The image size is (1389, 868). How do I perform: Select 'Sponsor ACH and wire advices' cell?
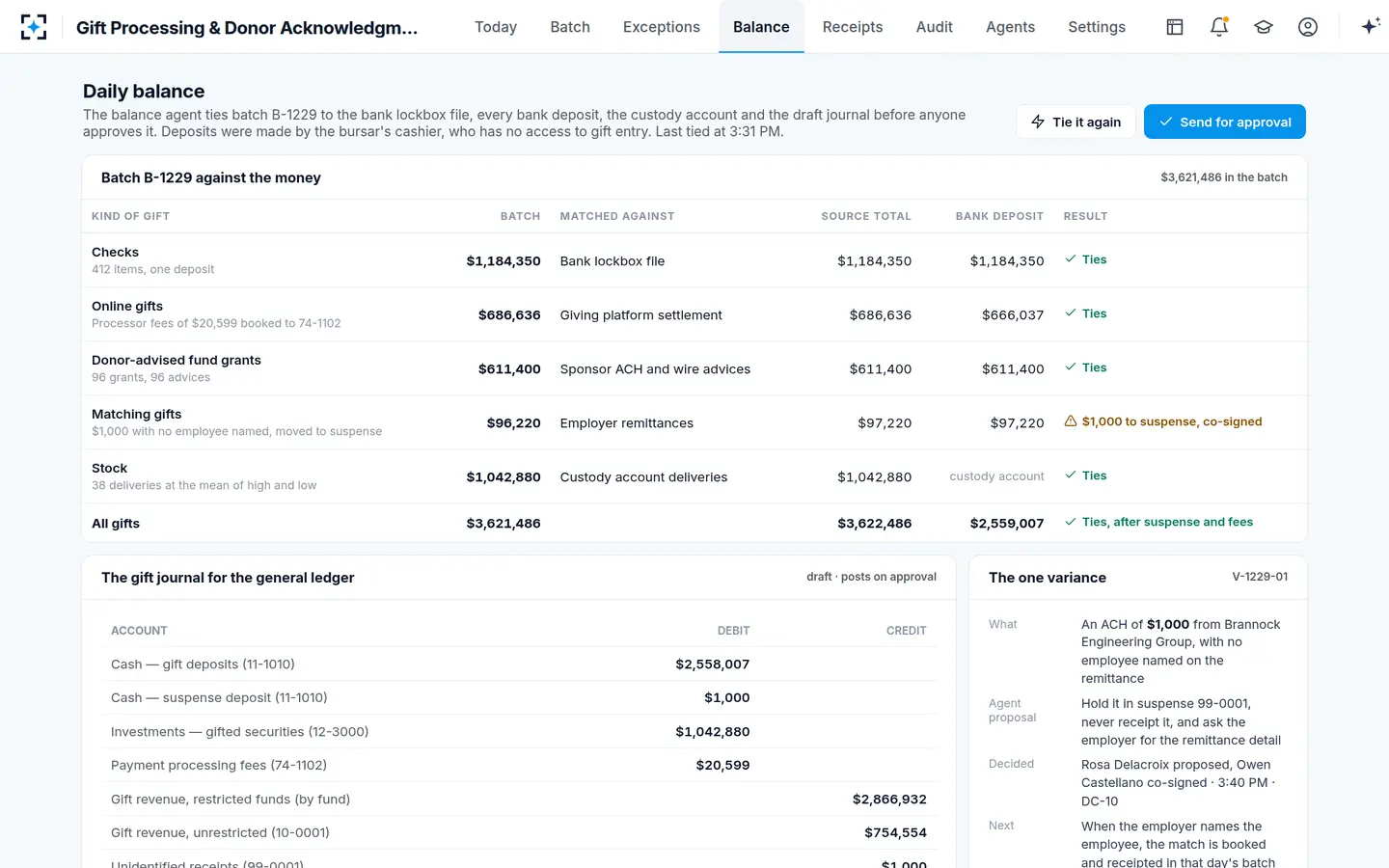655,368
